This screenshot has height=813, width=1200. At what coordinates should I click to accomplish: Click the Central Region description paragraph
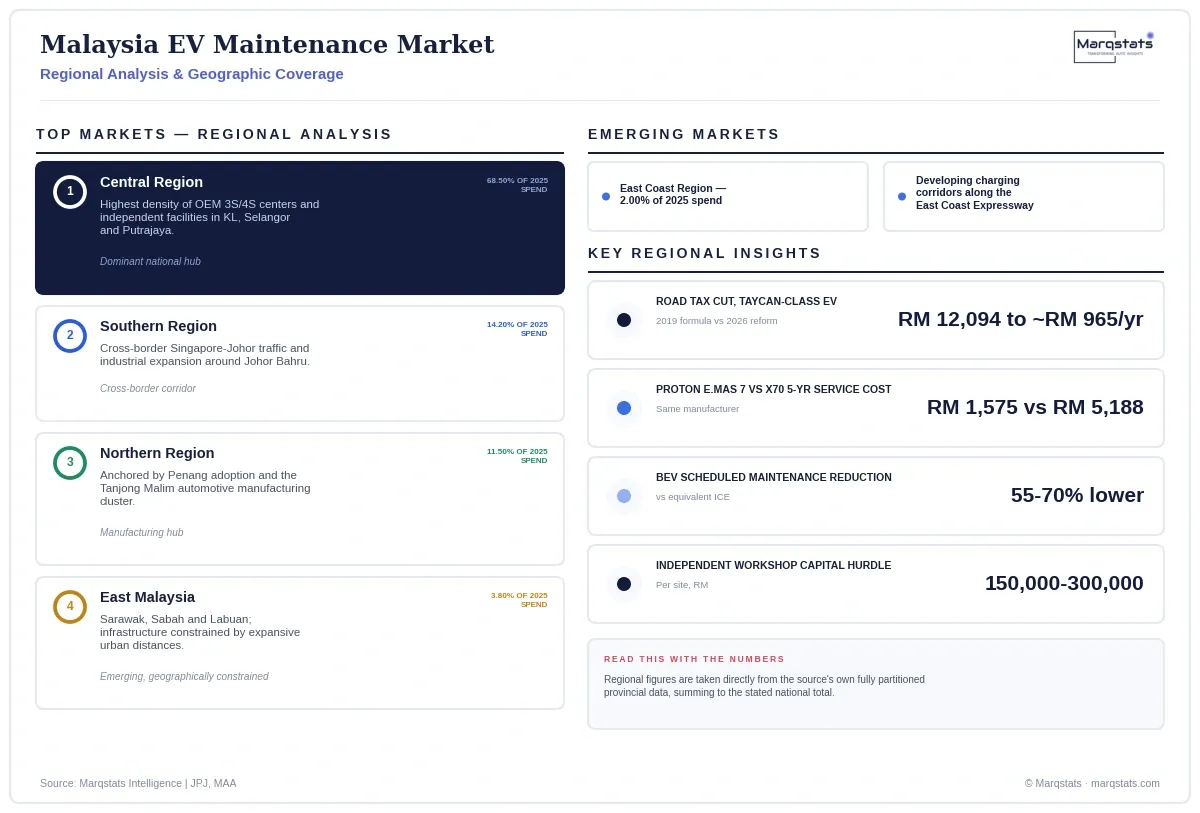[x=210, y=217]
